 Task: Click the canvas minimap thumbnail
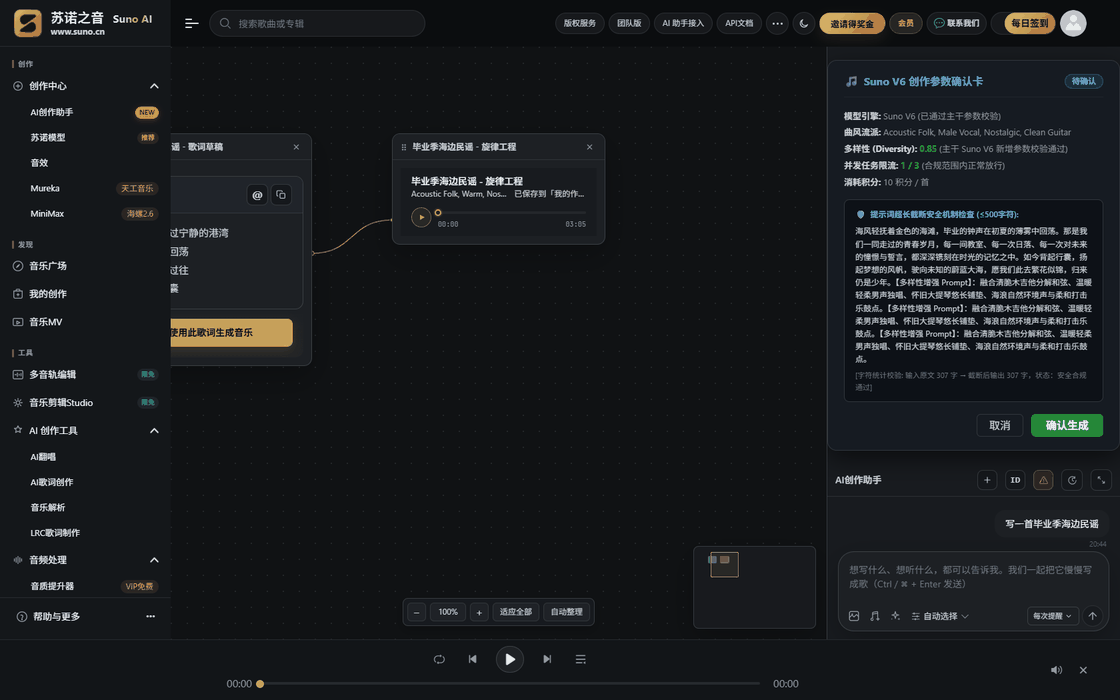pos(754,587)
